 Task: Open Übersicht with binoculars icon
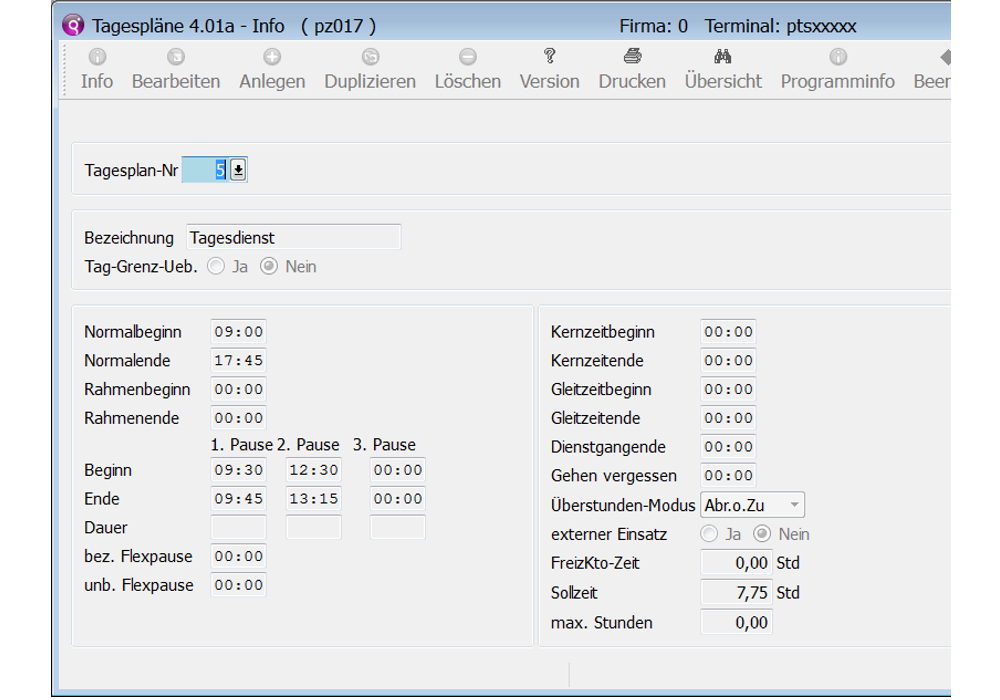coord(723,57)
